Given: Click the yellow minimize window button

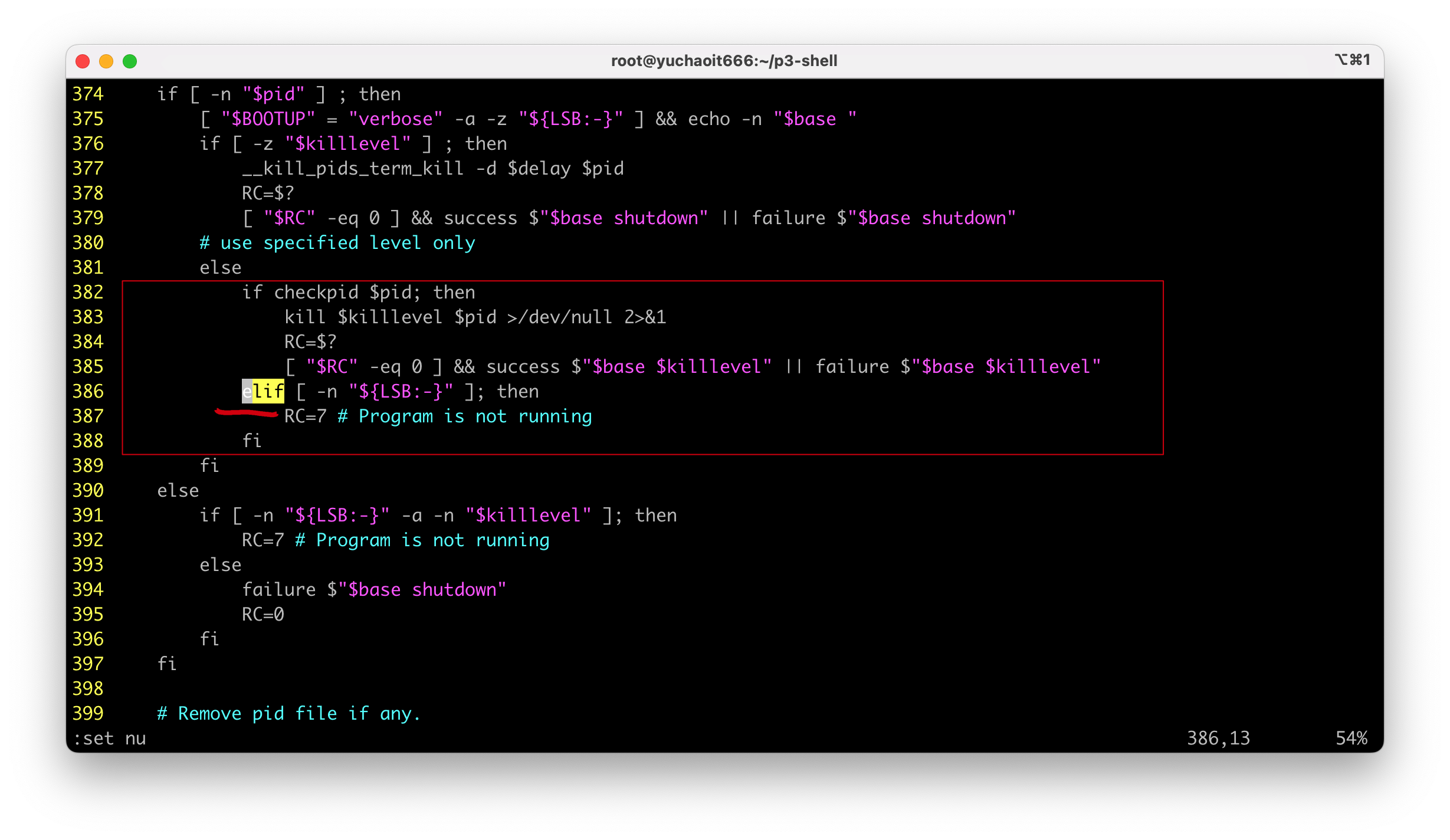Looking at the screenshot, I should (106, 61).
